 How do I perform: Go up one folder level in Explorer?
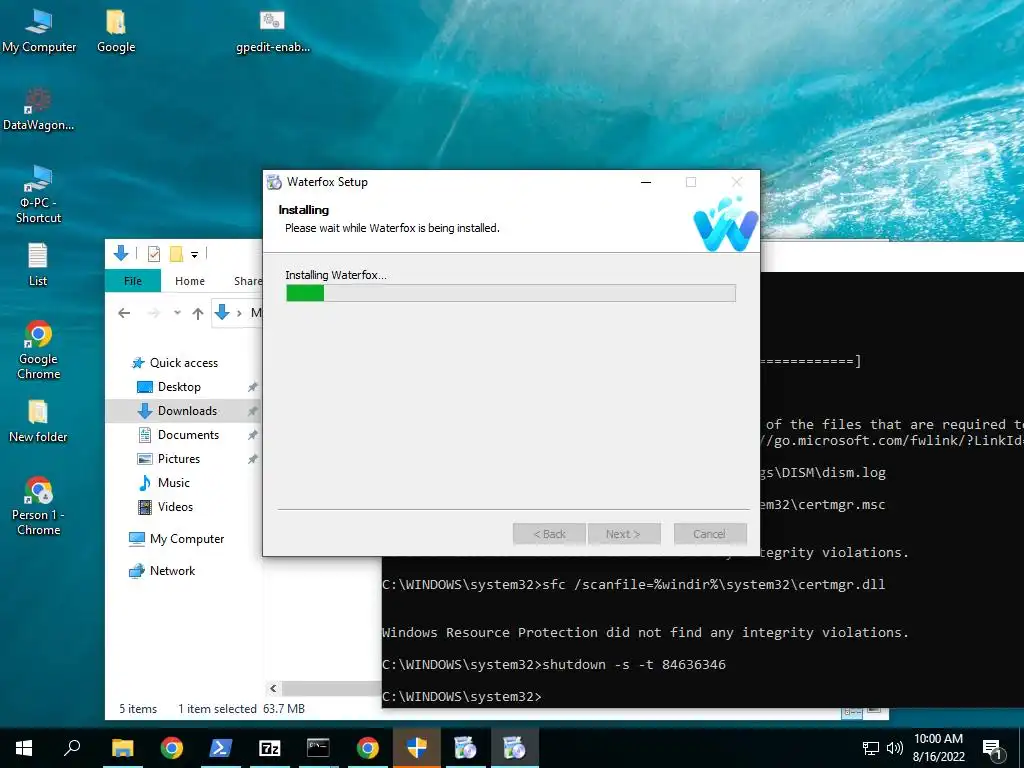(198, 313)
